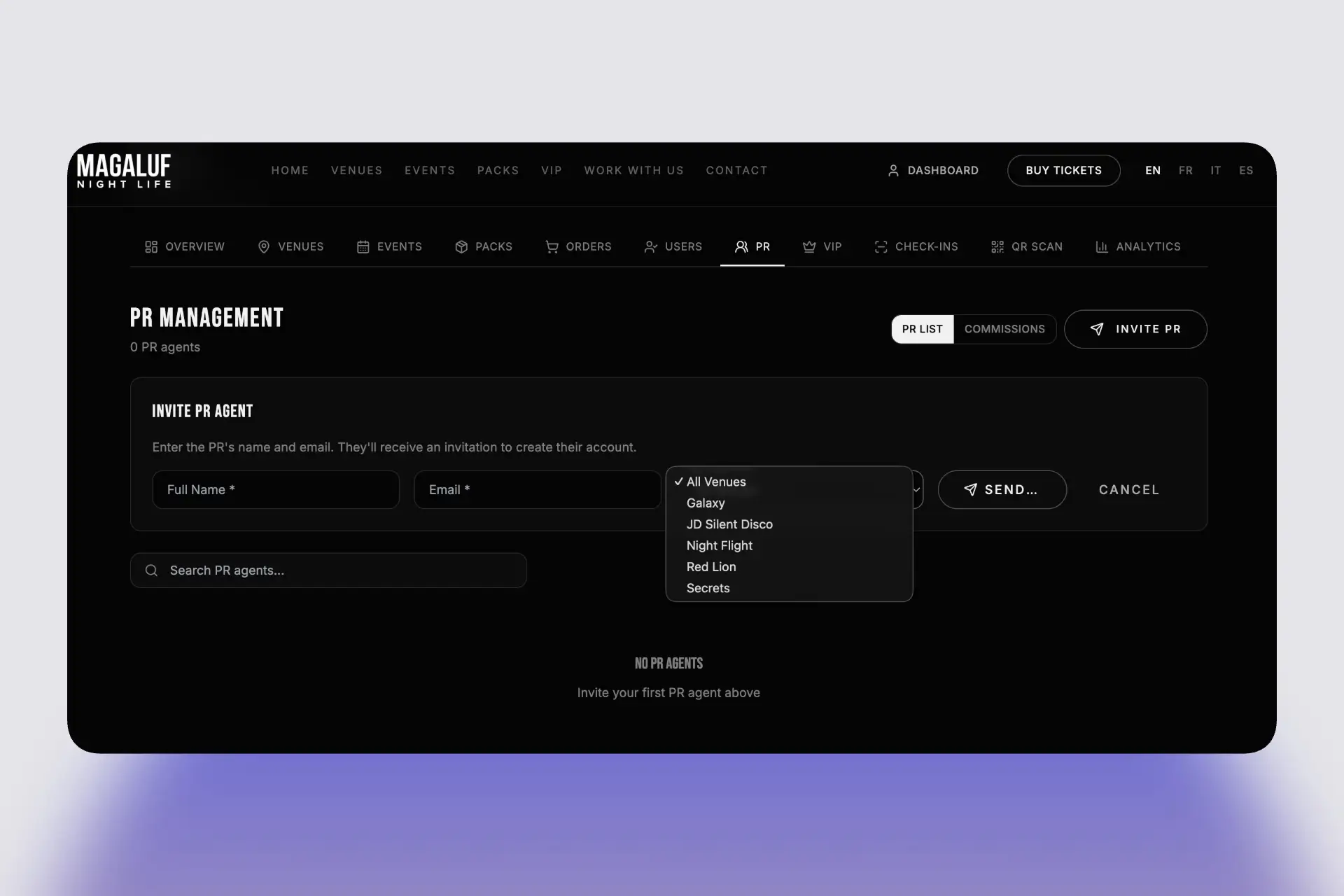Click the Users person-check icon

pyautogui.click(x=650, y=247)
